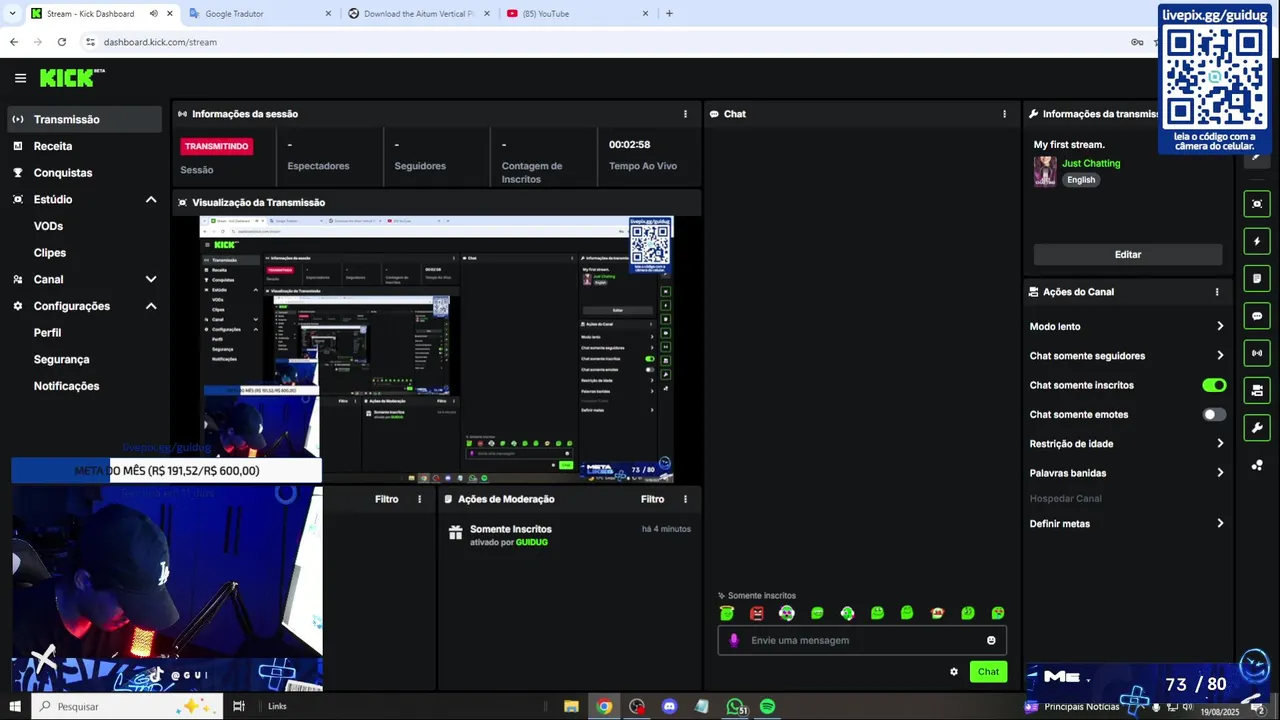1280x720 pixels.
Task: Click Filtro in Ações de Moderação
Action: pos(652,499)
